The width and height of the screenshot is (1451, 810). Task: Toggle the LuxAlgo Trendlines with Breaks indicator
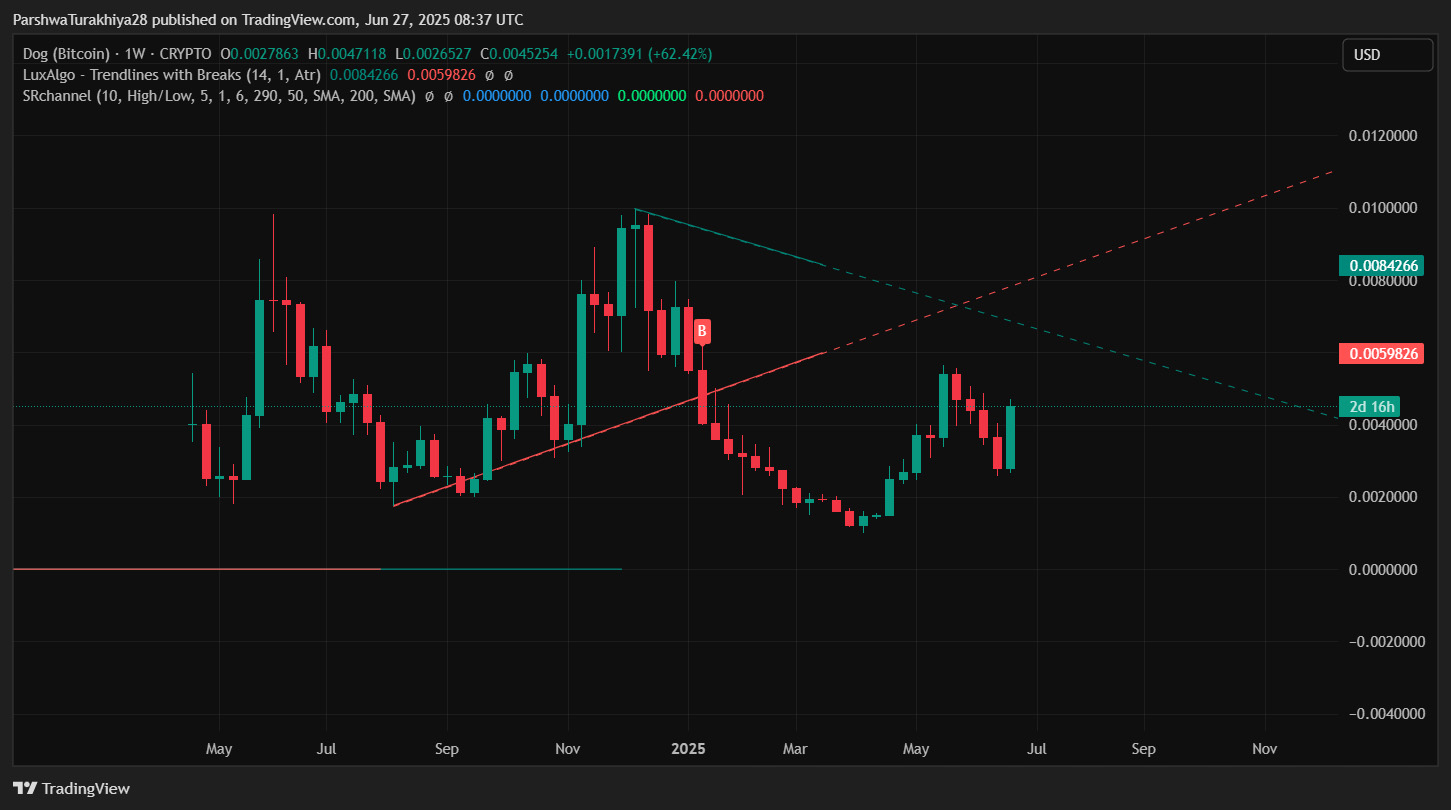coord(170,74)
